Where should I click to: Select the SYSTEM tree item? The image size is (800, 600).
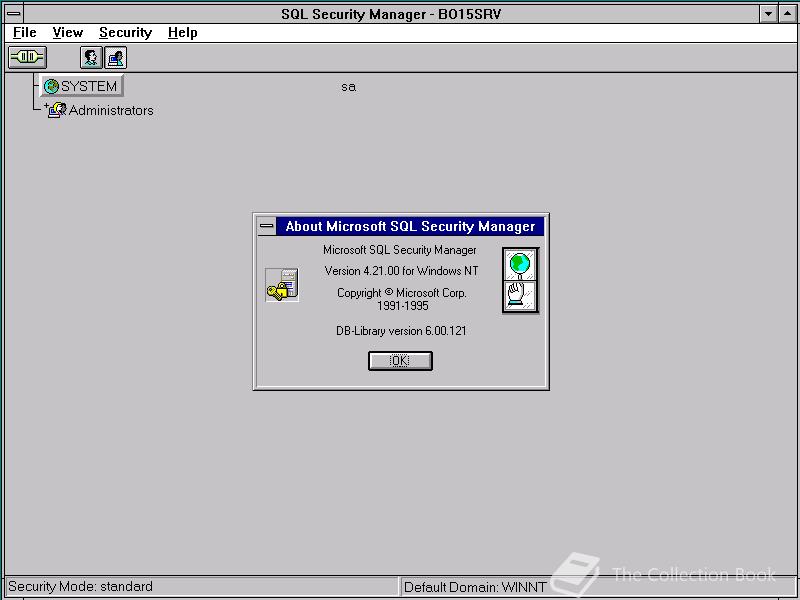[x=82, y=86]
